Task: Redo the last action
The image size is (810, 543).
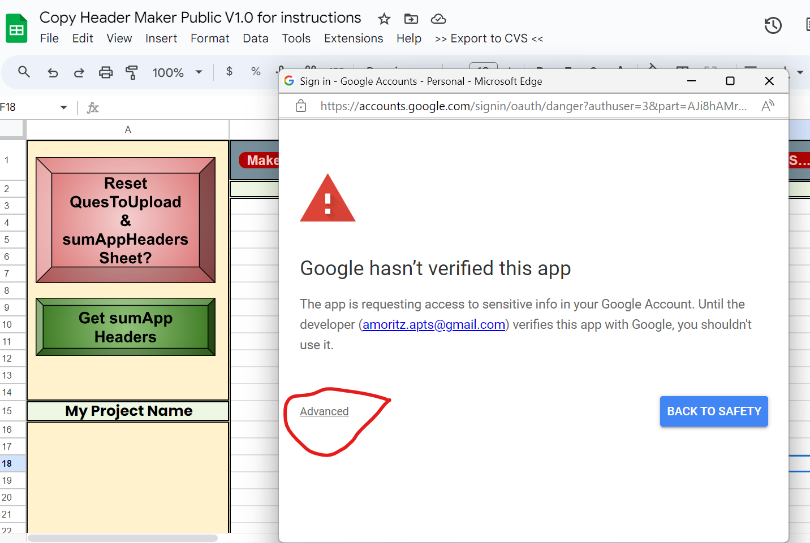Action: pyautogui.click(x=79, y=72)
